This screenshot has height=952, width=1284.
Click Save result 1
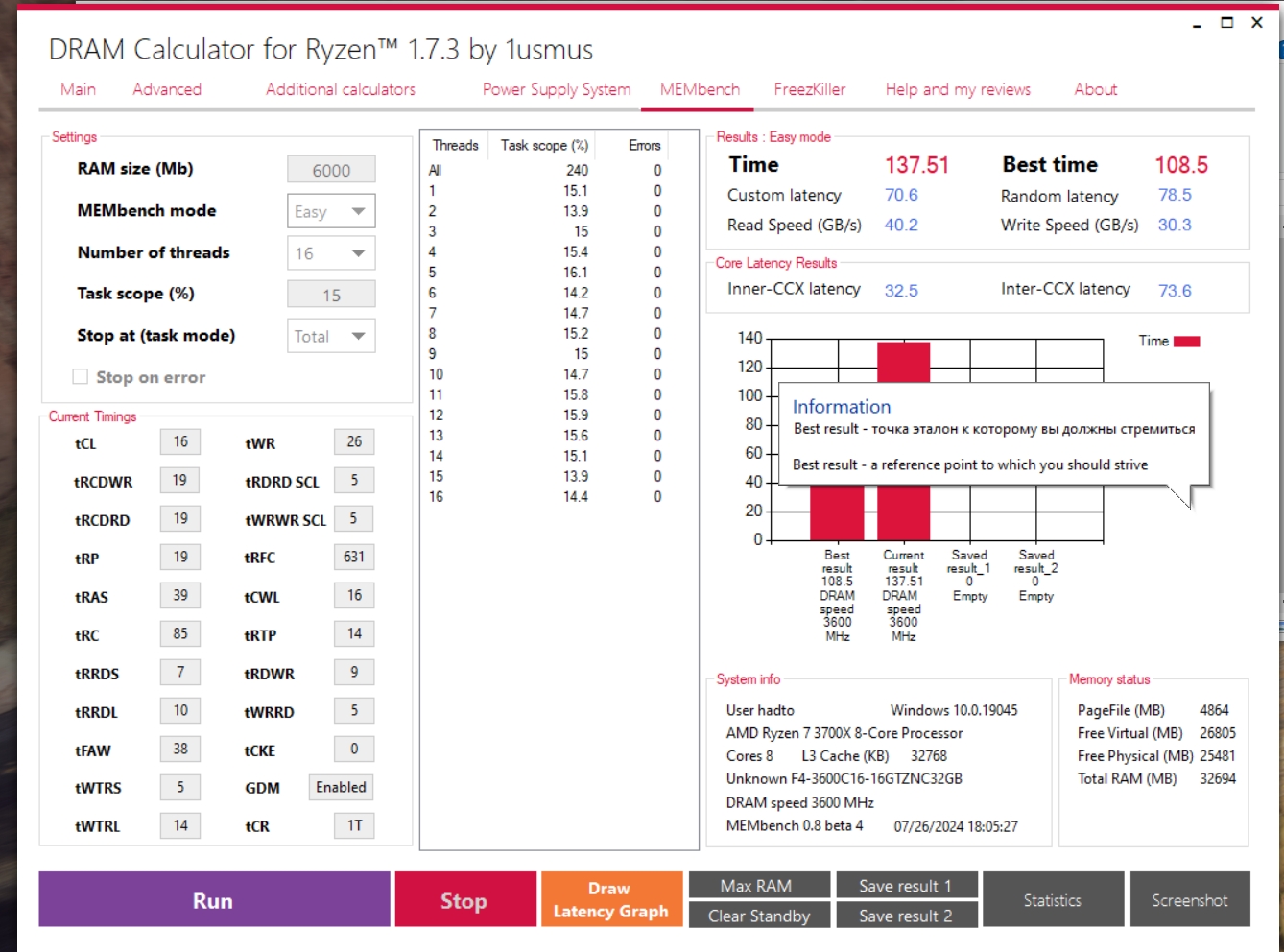pos(906,884)
